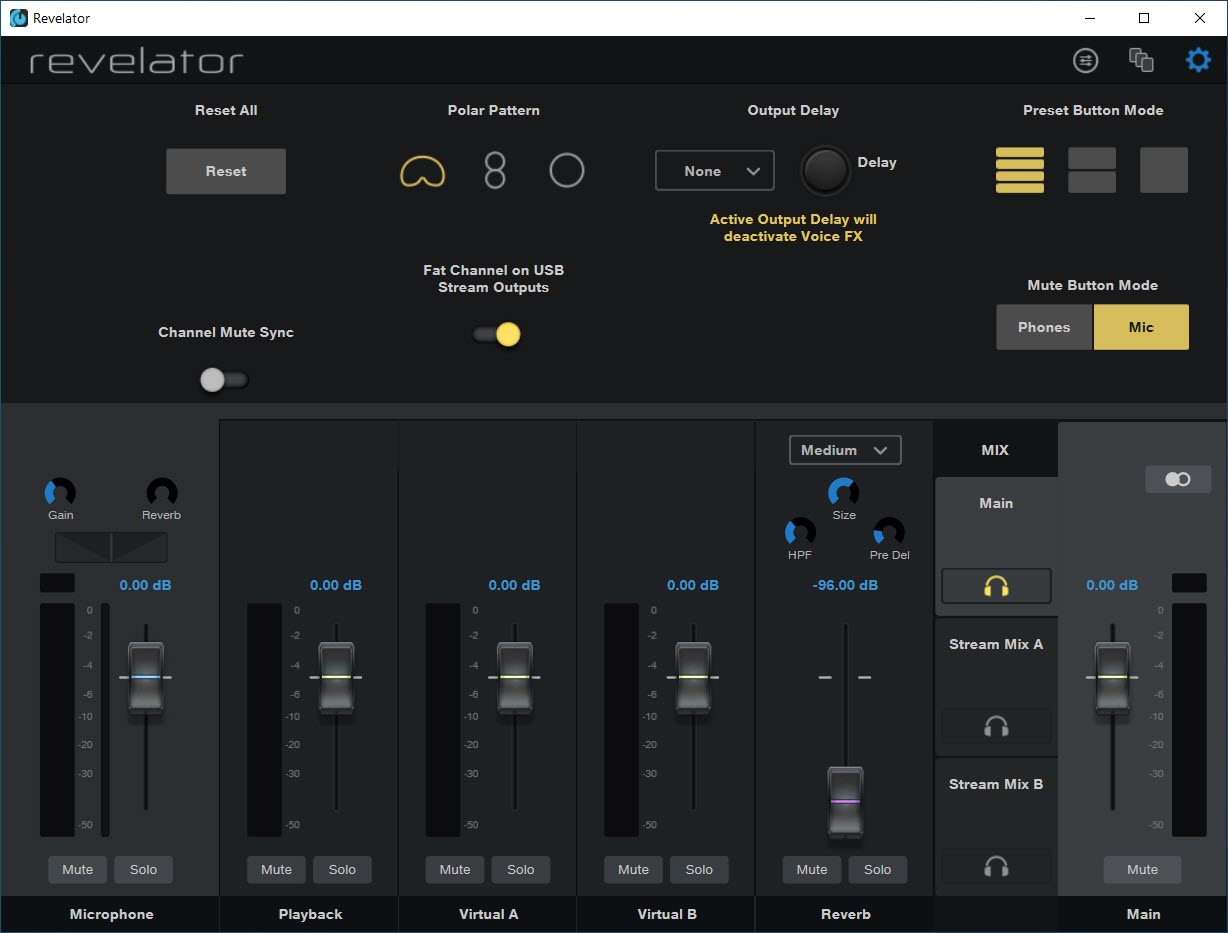Click the Virtual A fader handle
This screenshot has width=1228, height=933.
click(515, 677)
